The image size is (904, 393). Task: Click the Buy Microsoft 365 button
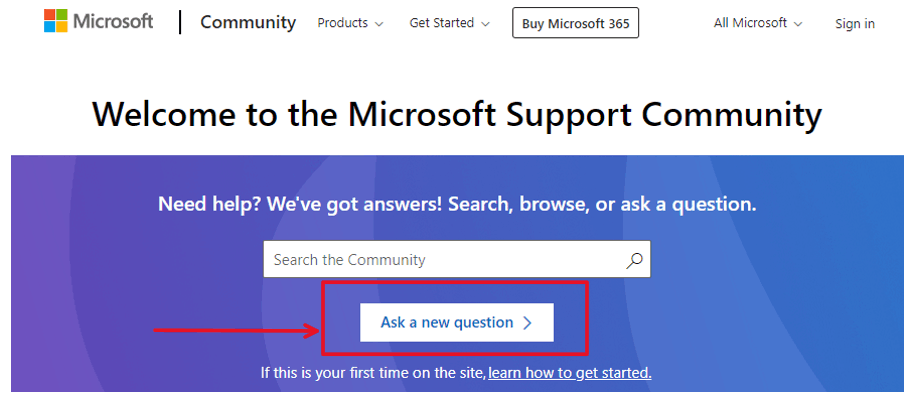pyautogui.click(x=575, y=23)
